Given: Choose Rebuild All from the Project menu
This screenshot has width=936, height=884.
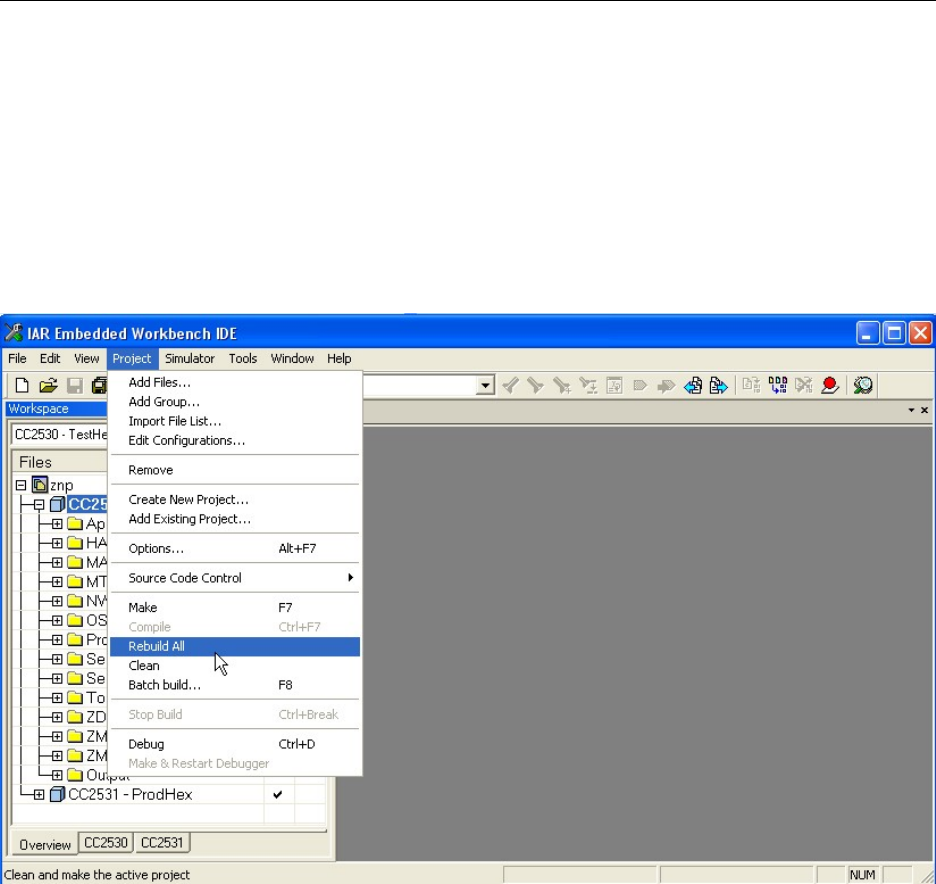Looking at the screenshot, I should [x=235, y=646].
